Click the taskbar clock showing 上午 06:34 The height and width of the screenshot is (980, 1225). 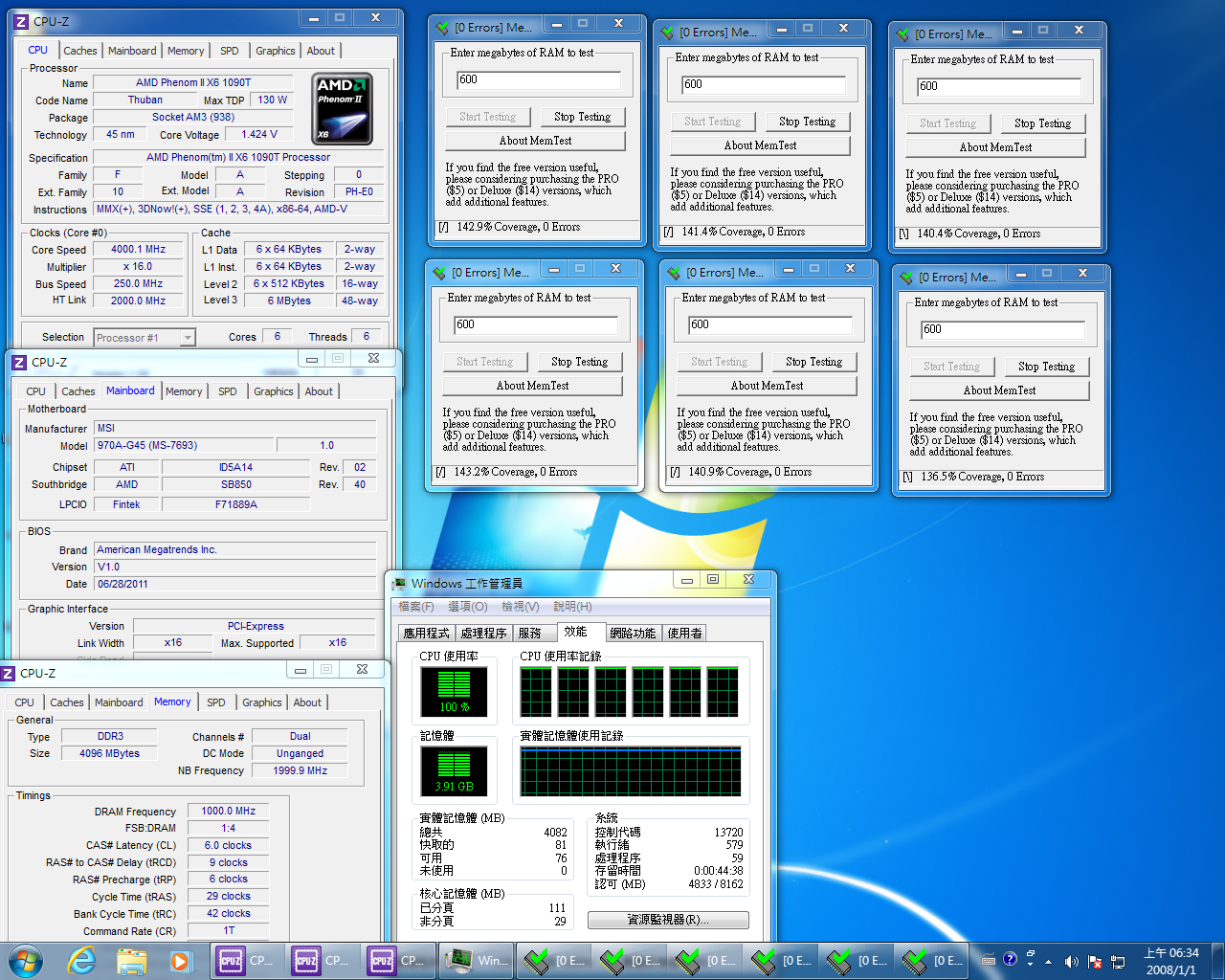click(x=1171, y=961)
